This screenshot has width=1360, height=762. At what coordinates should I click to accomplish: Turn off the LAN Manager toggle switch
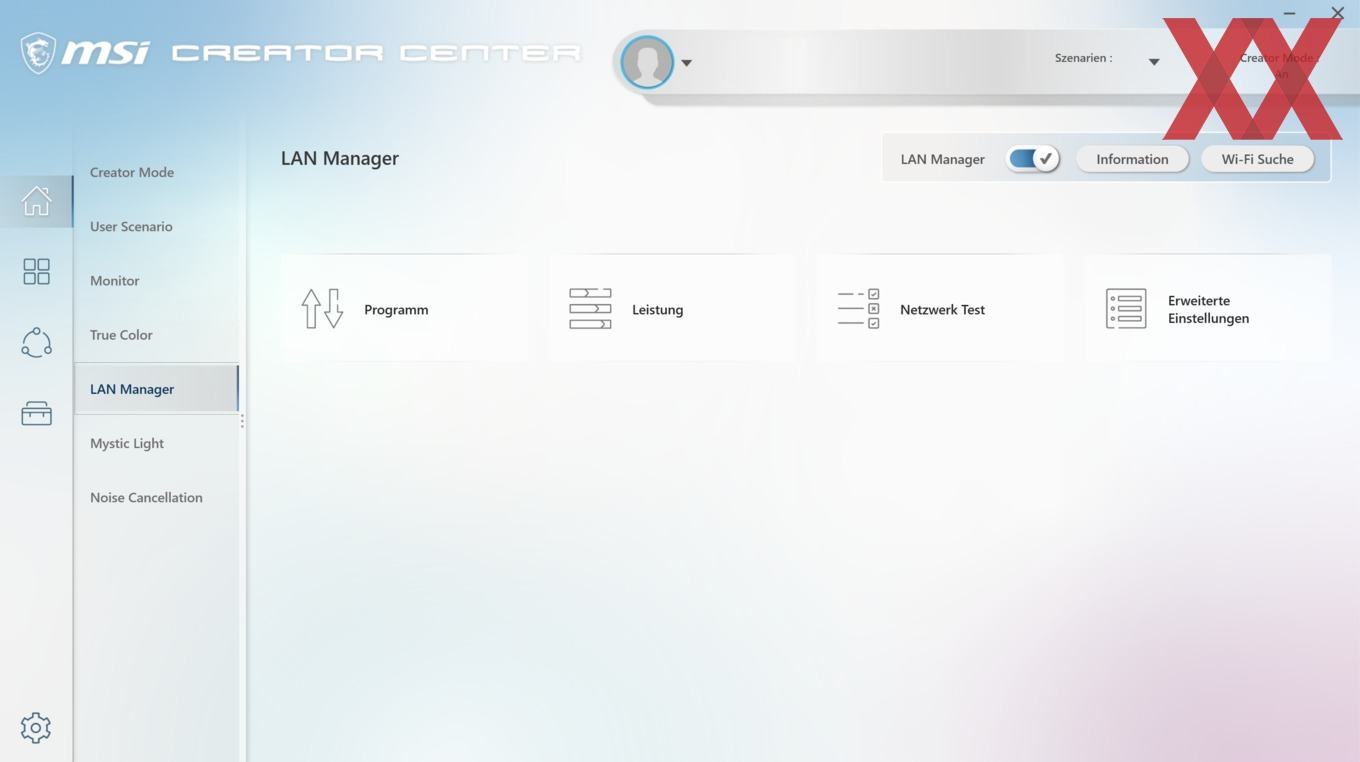(1032, 159)
